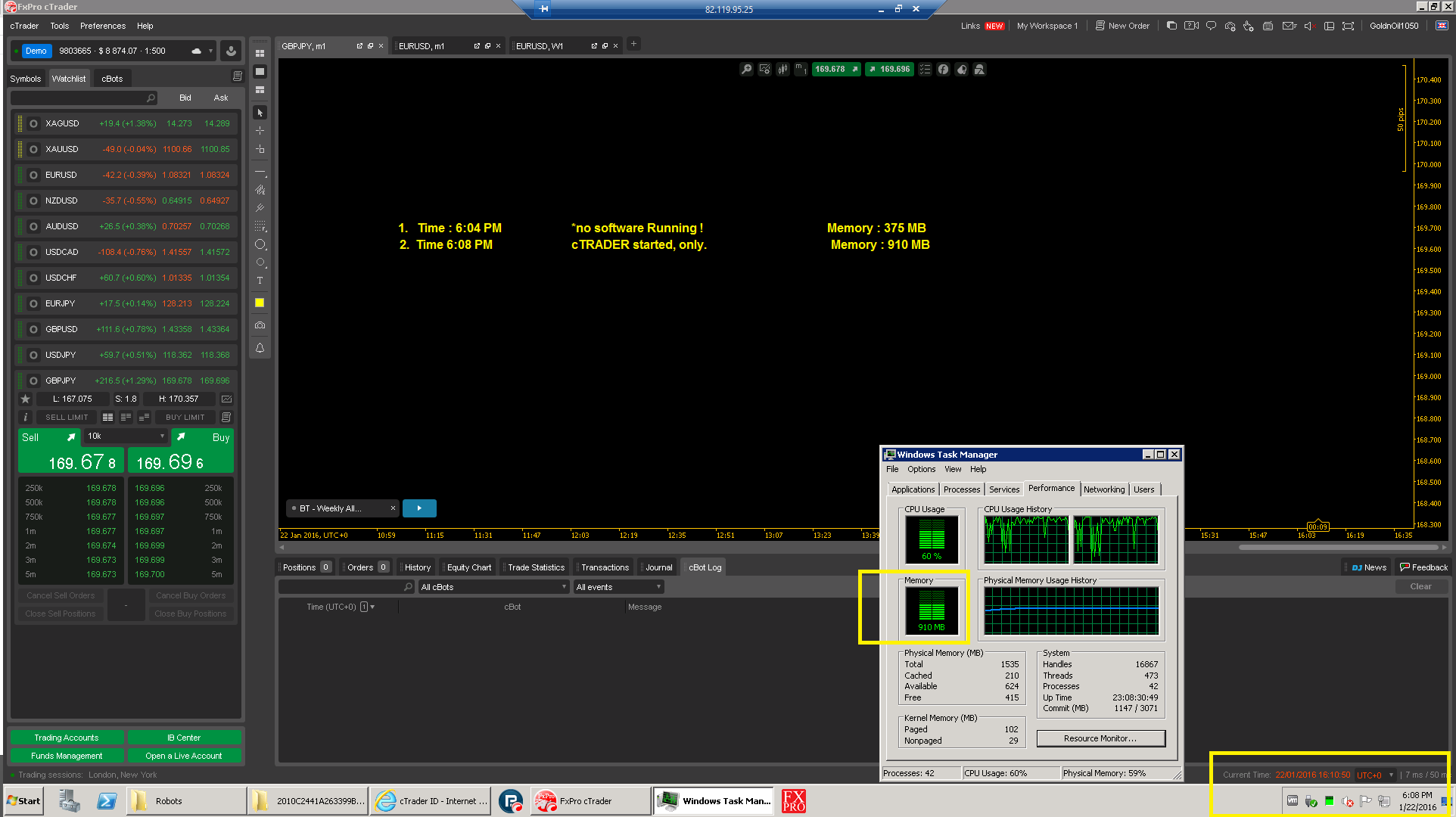Pick the yellow drawing color swatch

point(260,303)
